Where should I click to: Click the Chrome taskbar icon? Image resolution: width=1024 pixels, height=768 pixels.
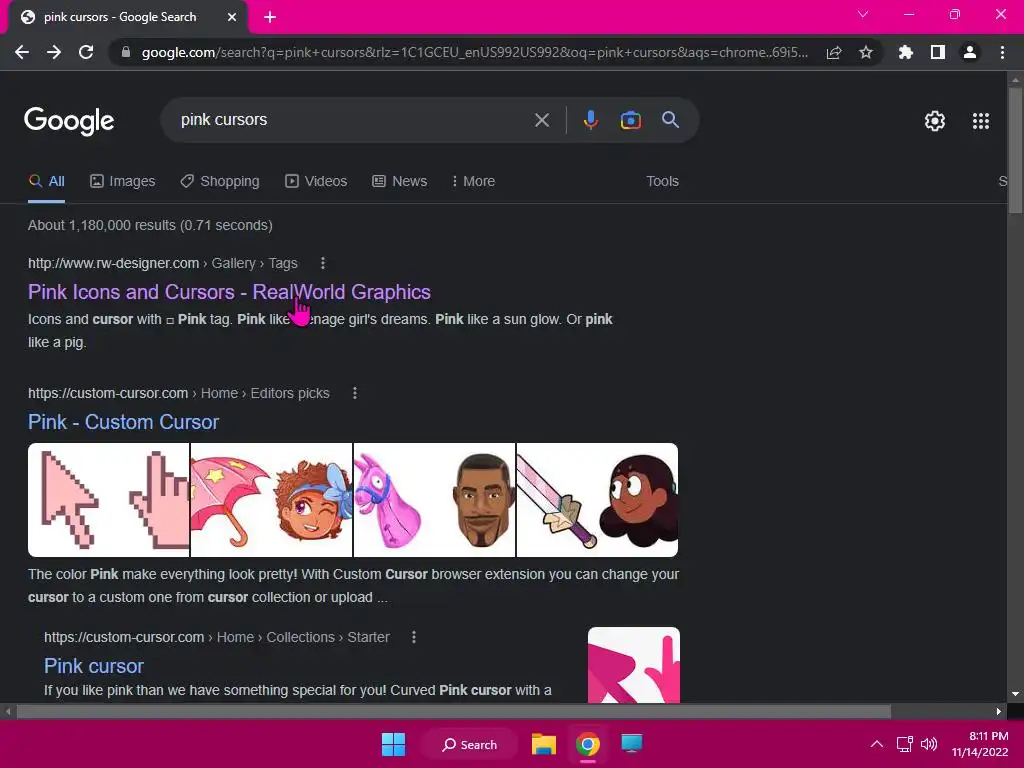(x=587, y=744)
